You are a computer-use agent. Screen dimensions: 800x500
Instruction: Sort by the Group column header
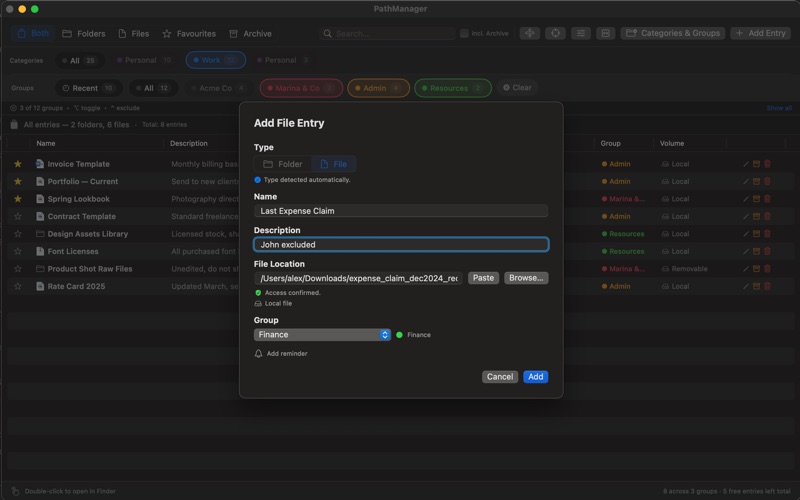(x=610, y=143)
